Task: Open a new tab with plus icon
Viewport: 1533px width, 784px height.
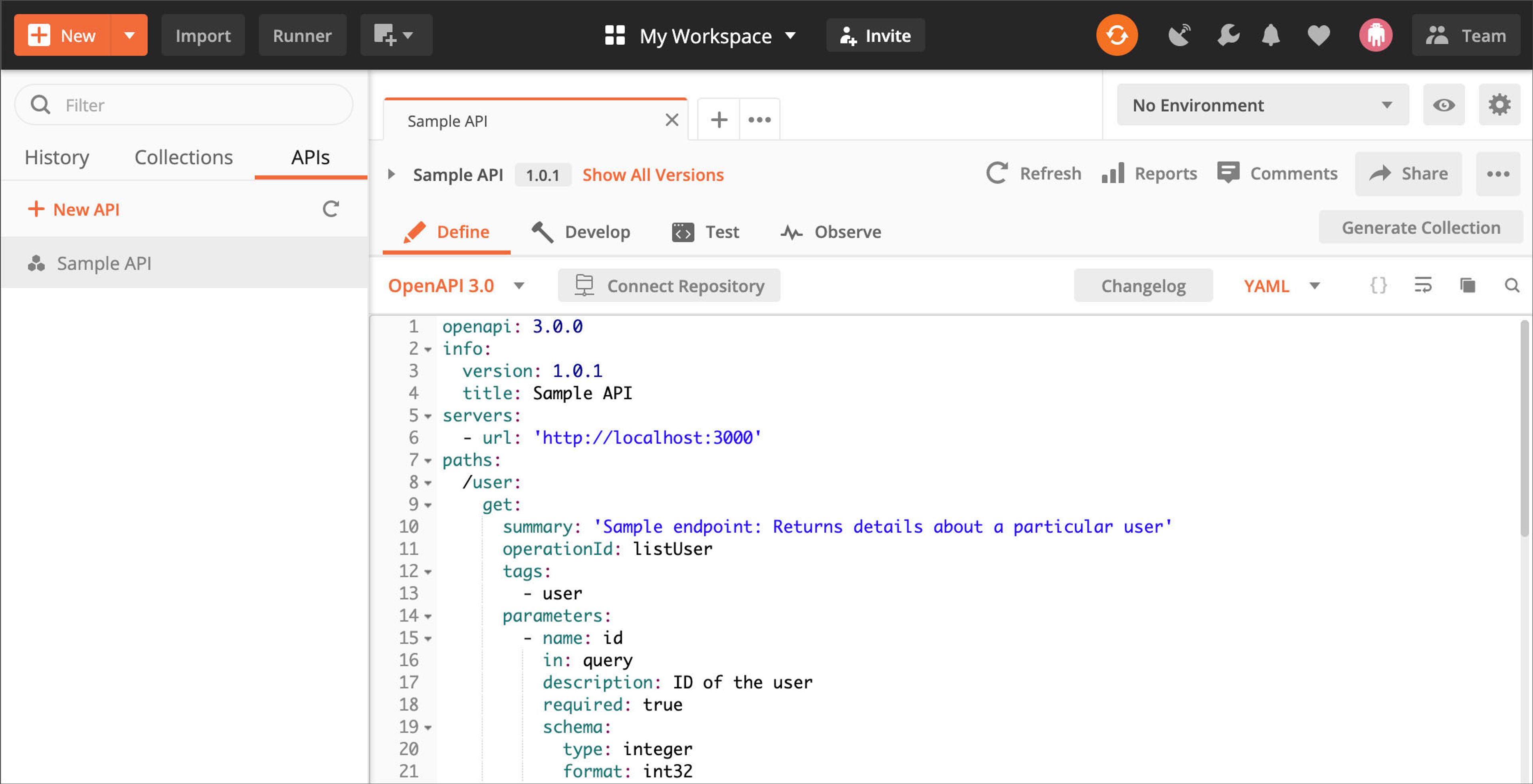Action: (x=719, y=120)
